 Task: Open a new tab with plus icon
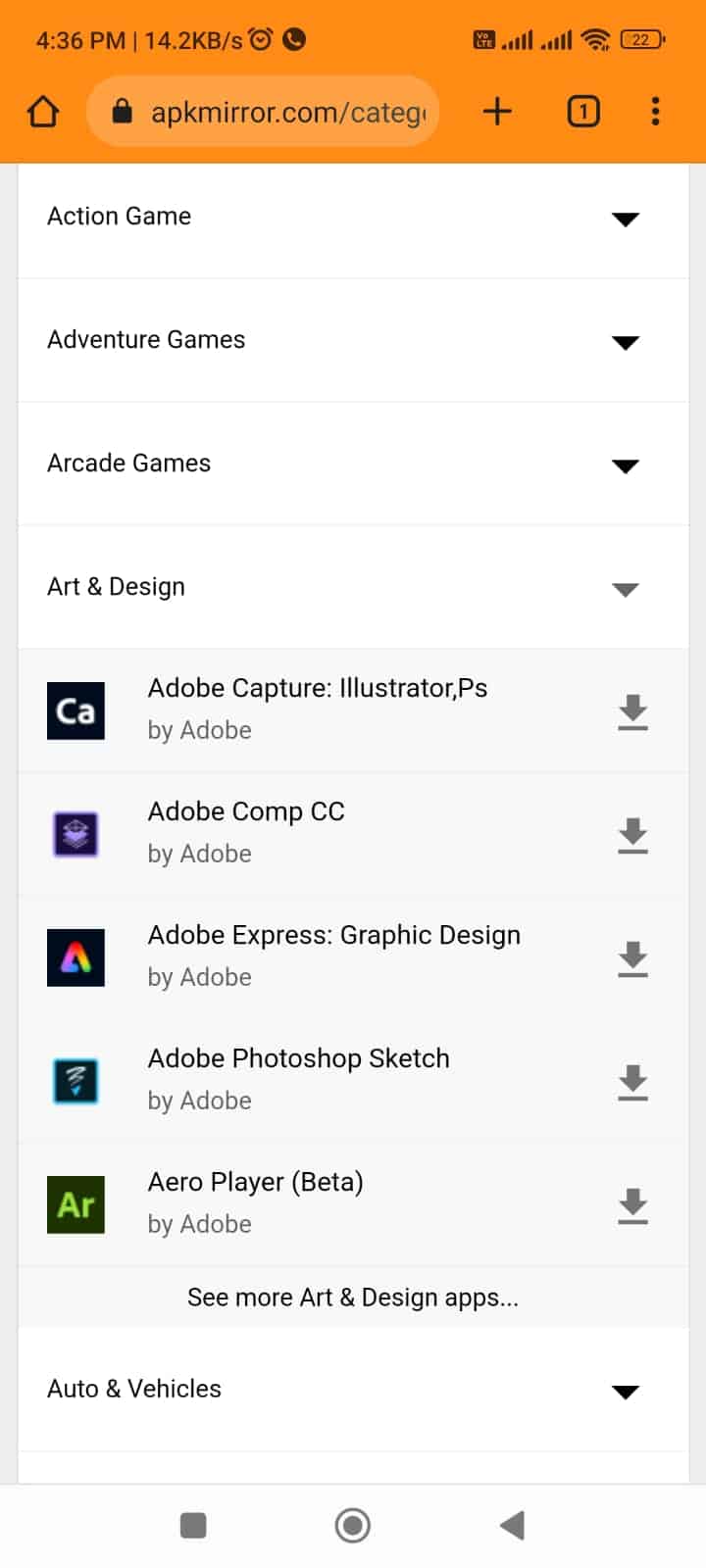(x=497, y=112)
